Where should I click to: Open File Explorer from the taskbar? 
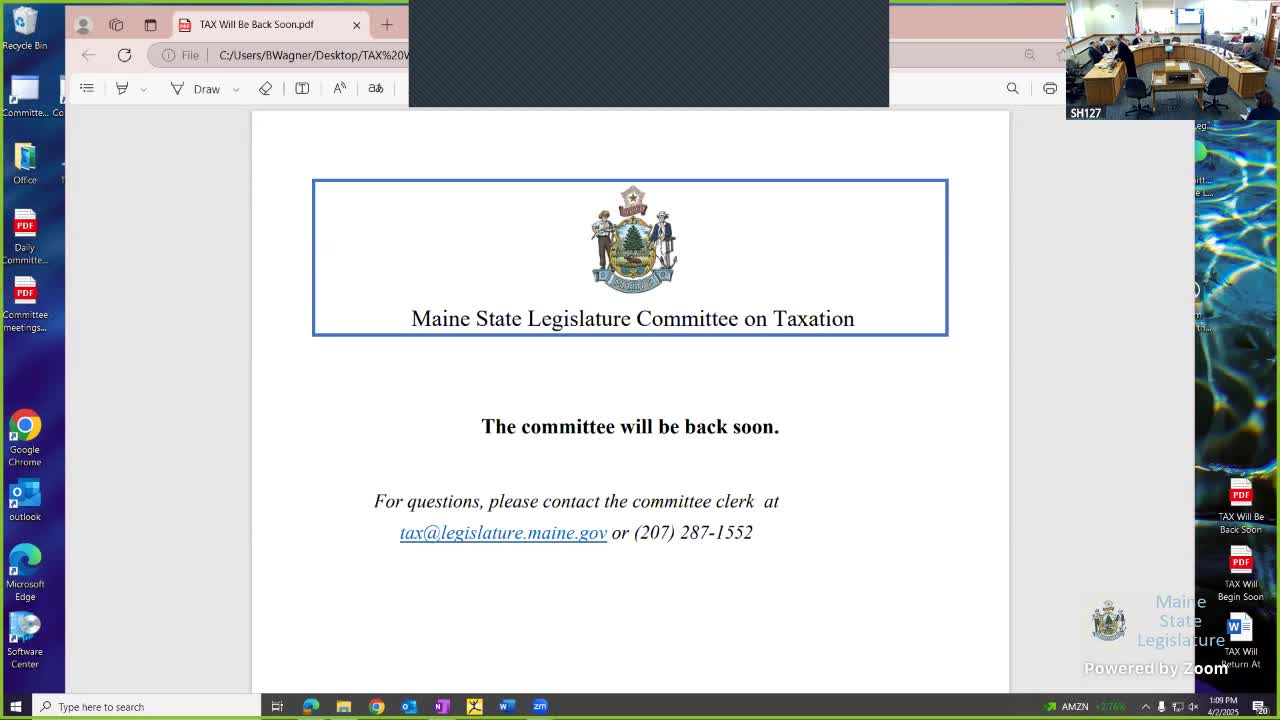coord(343,707)
